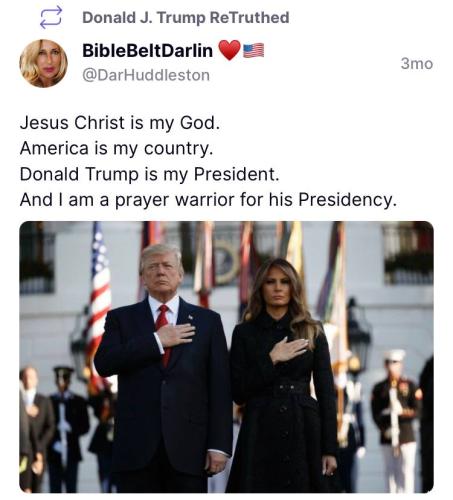Open BibleBeltDarlin's profile avatar
Screen dimensions: 453x500
pyautogui.click(x=44, y=63)
